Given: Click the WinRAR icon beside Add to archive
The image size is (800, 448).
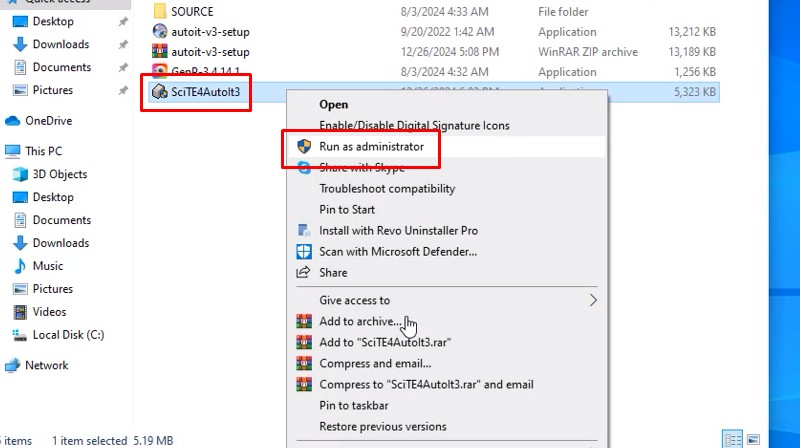Looking at the screenshot, I should pyautogui.click(x=304, y=322).
